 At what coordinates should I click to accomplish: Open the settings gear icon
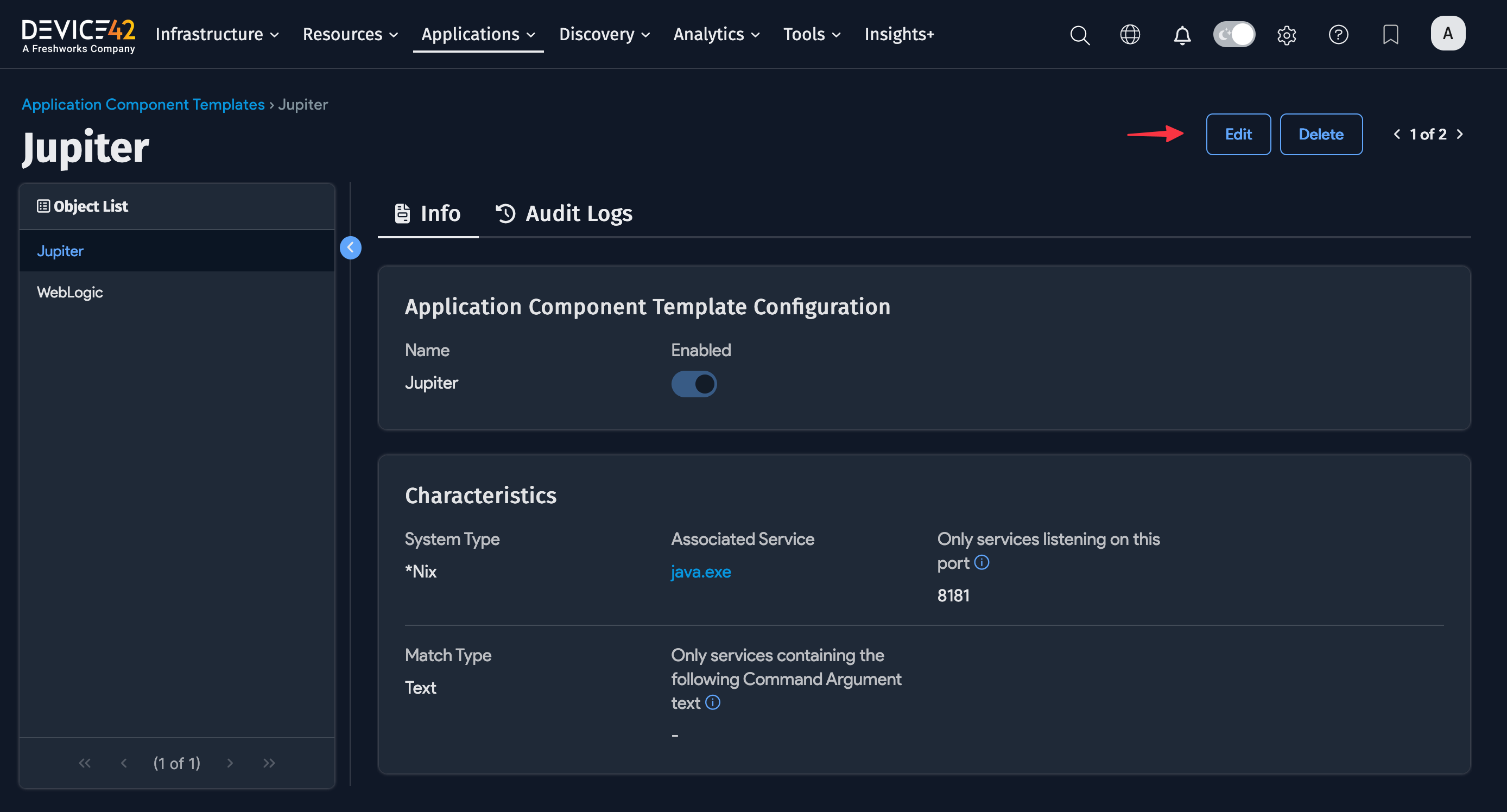click(1287, 35)
